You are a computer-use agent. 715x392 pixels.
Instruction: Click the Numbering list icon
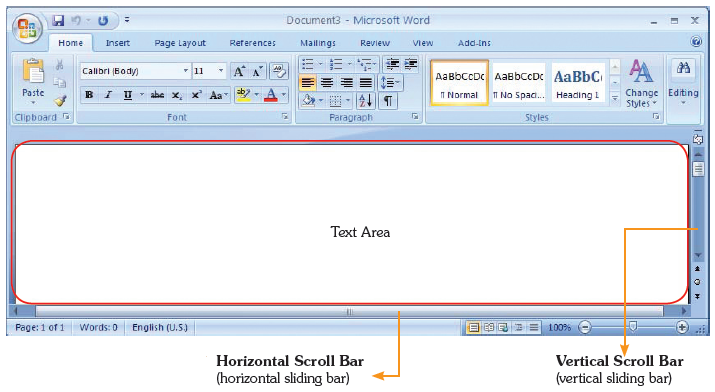(x=336, y=64)
